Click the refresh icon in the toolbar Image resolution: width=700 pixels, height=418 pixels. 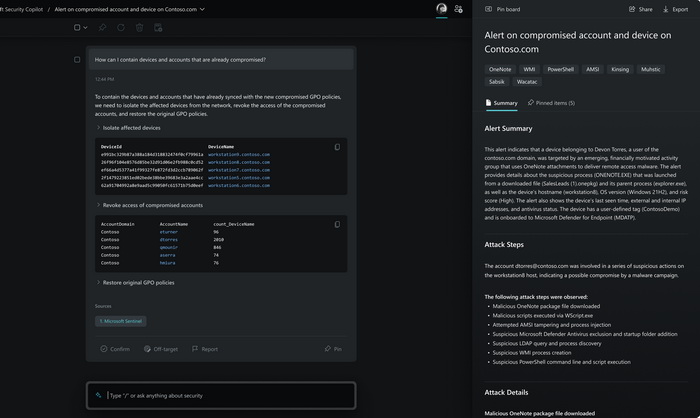point(122,27)
